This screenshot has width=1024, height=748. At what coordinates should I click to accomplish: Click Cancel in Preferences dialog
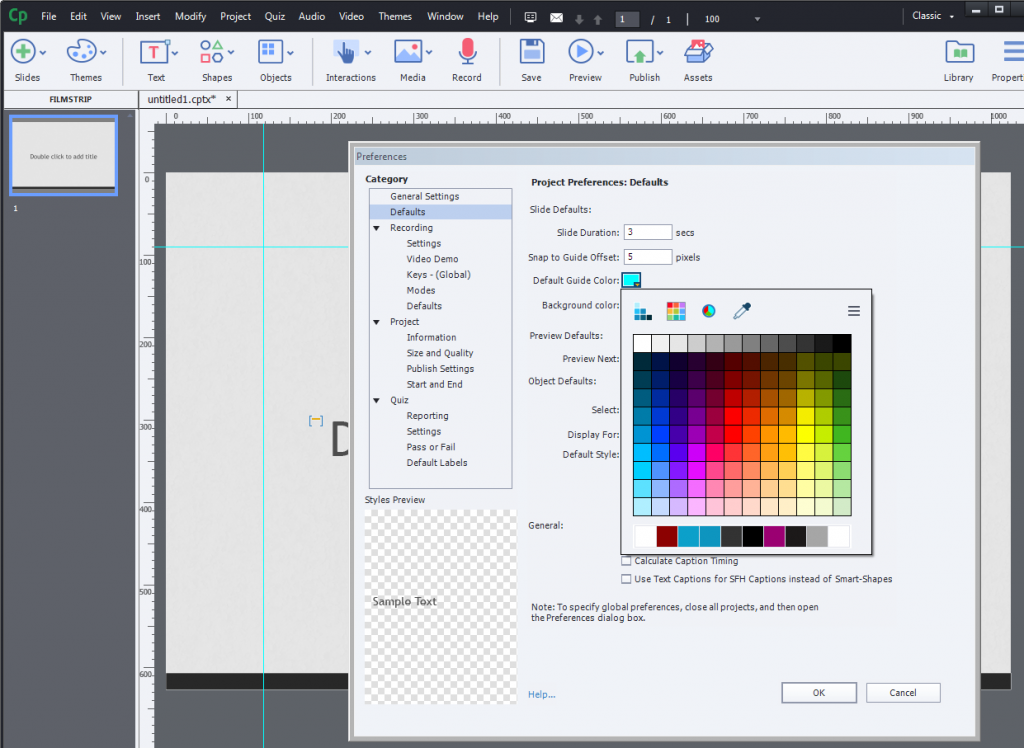pyautogui.click(x=903, y=692)
